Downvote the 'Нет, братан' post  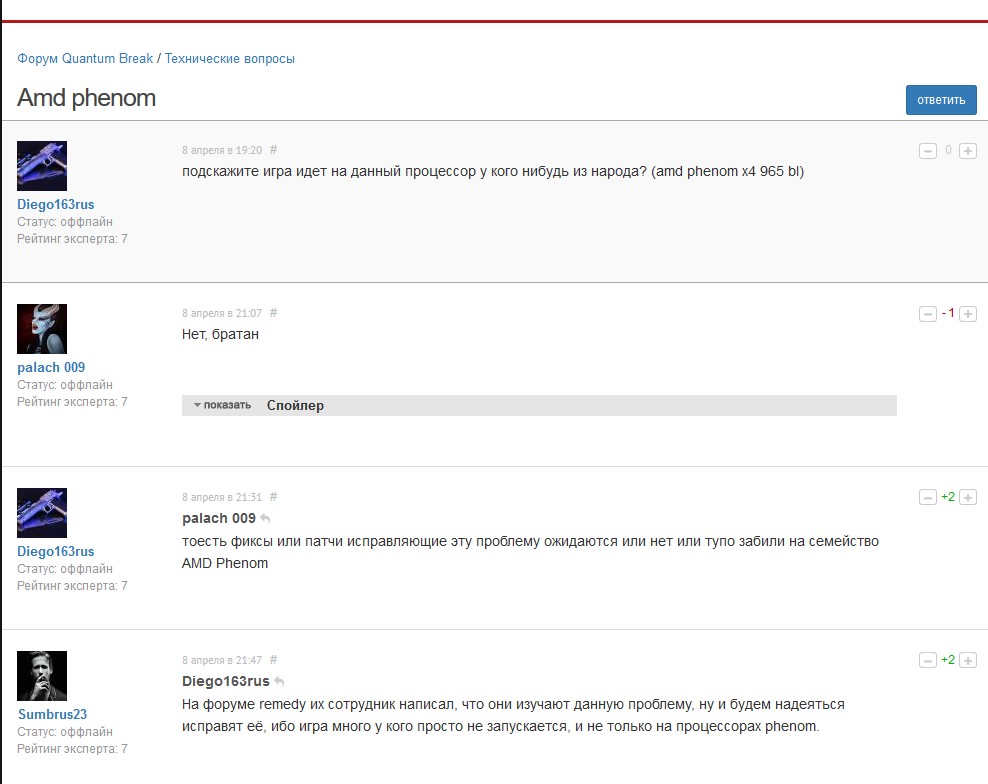point(928,314)
